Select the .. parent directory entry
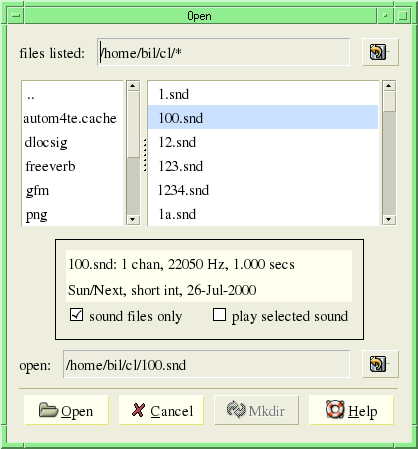The width and height of the screenshot is (418, 449). click(72, 95)
